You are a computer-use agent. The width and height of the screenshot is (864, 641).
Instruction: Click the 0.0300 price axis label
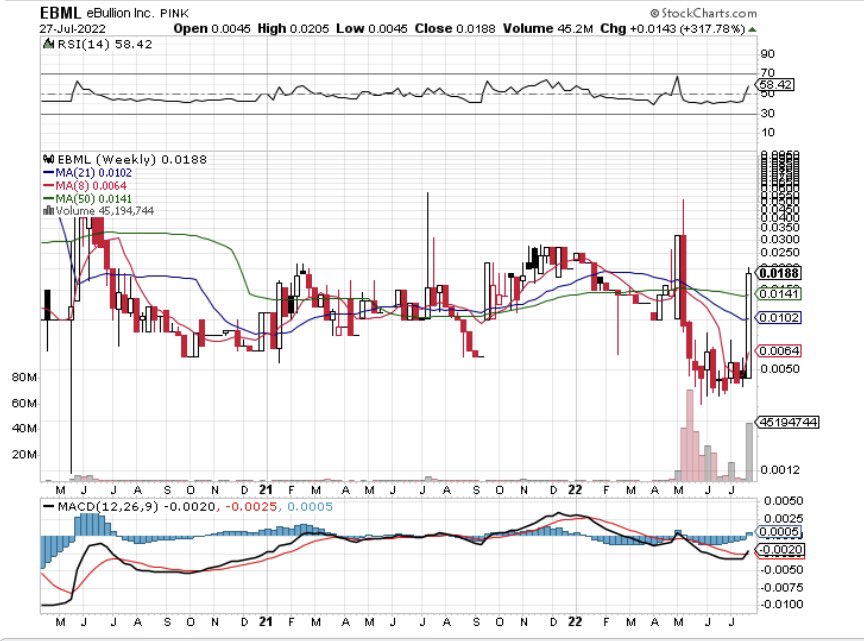[x=780, y=239]
